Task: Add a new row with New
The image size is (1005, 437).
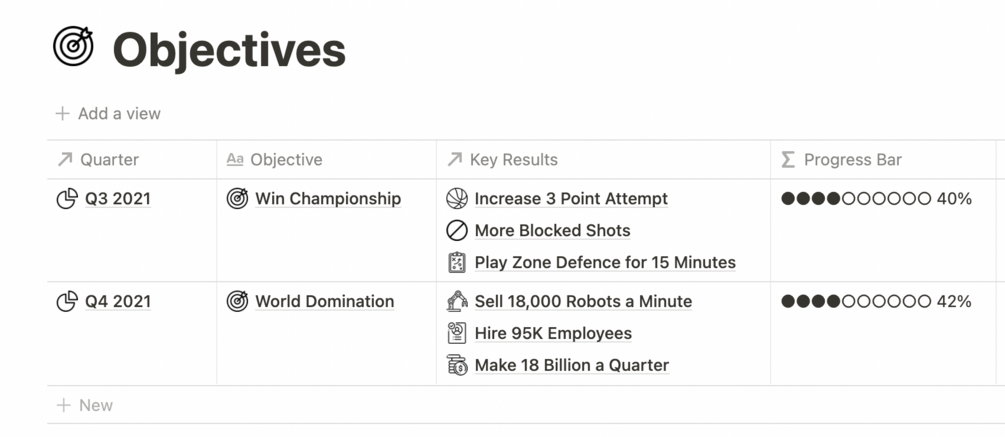Action: pos(85,405)
